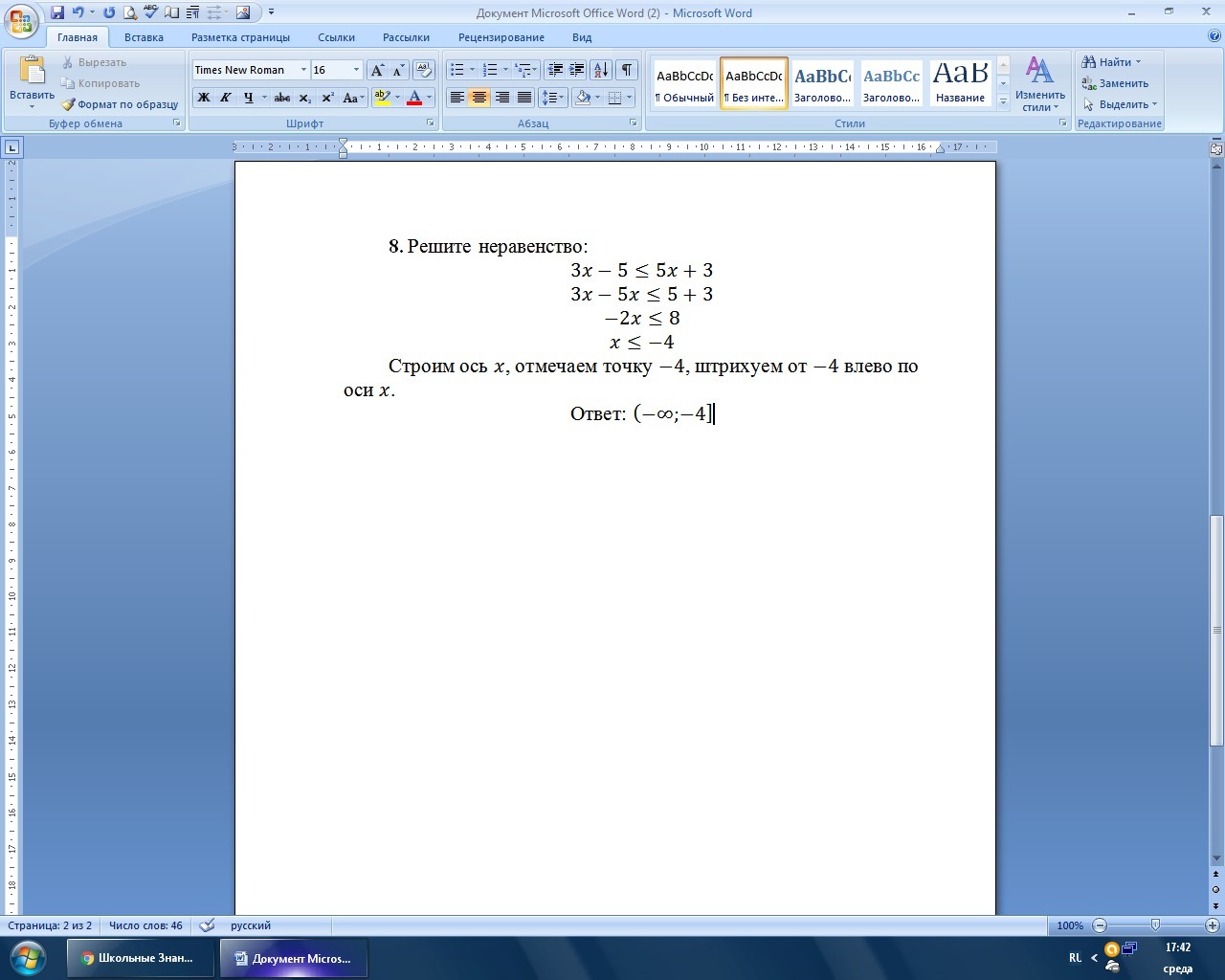The image size is (1225, 980).
Task: Click the Change Styles (Изменить стили) icon
Action: (x=1039, y=83)
